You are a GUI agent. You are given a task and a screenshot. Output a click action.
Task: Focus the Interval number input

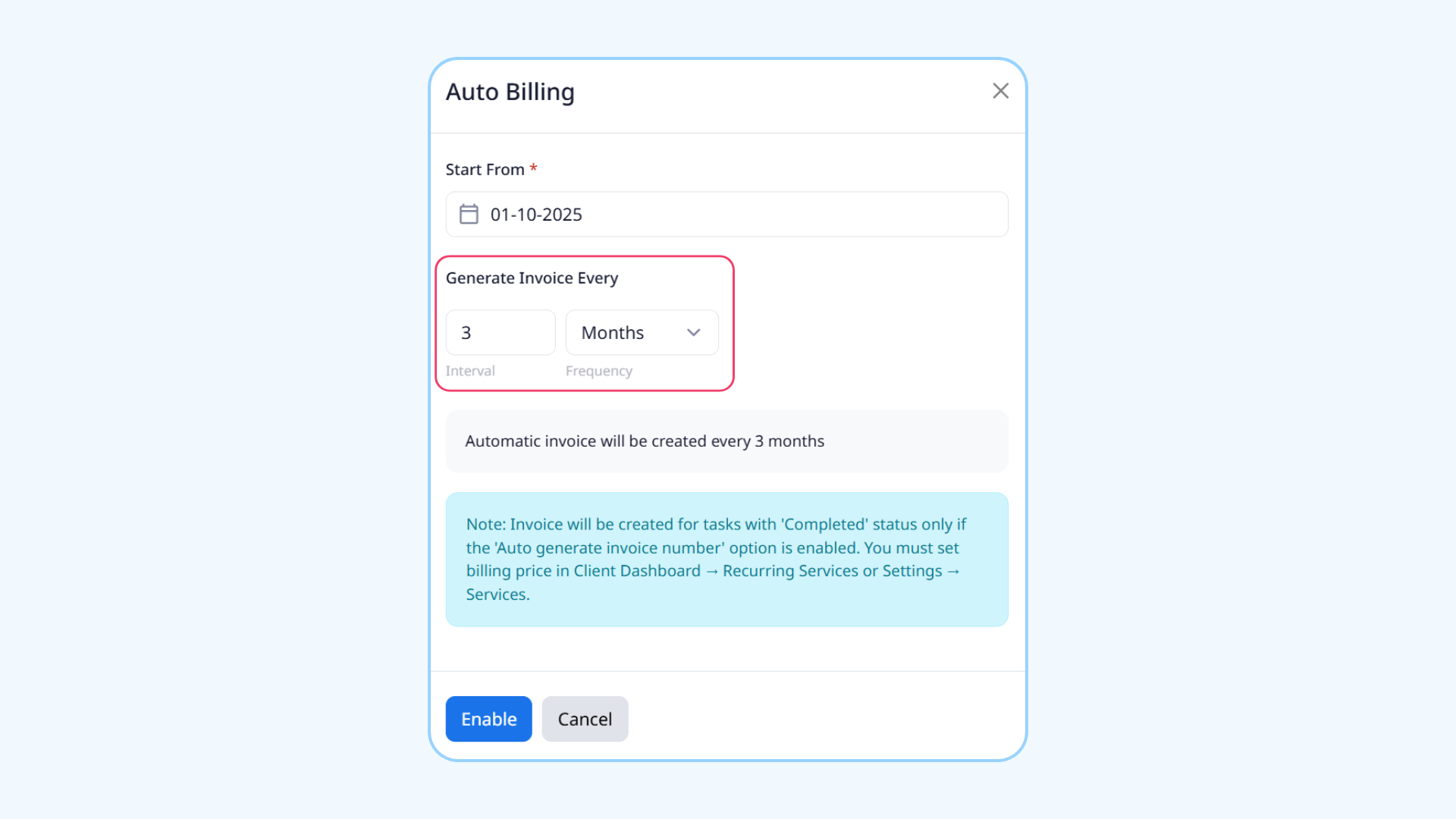coord(500,333)
